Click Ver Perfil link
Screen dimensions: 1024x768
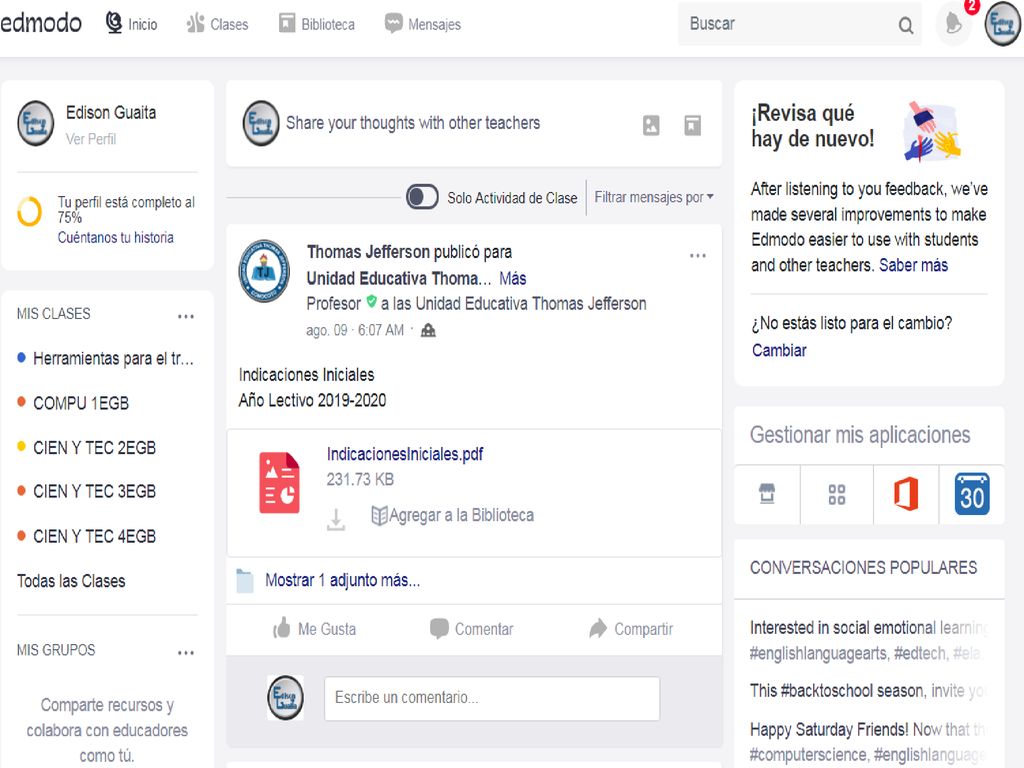coord(91,139)
